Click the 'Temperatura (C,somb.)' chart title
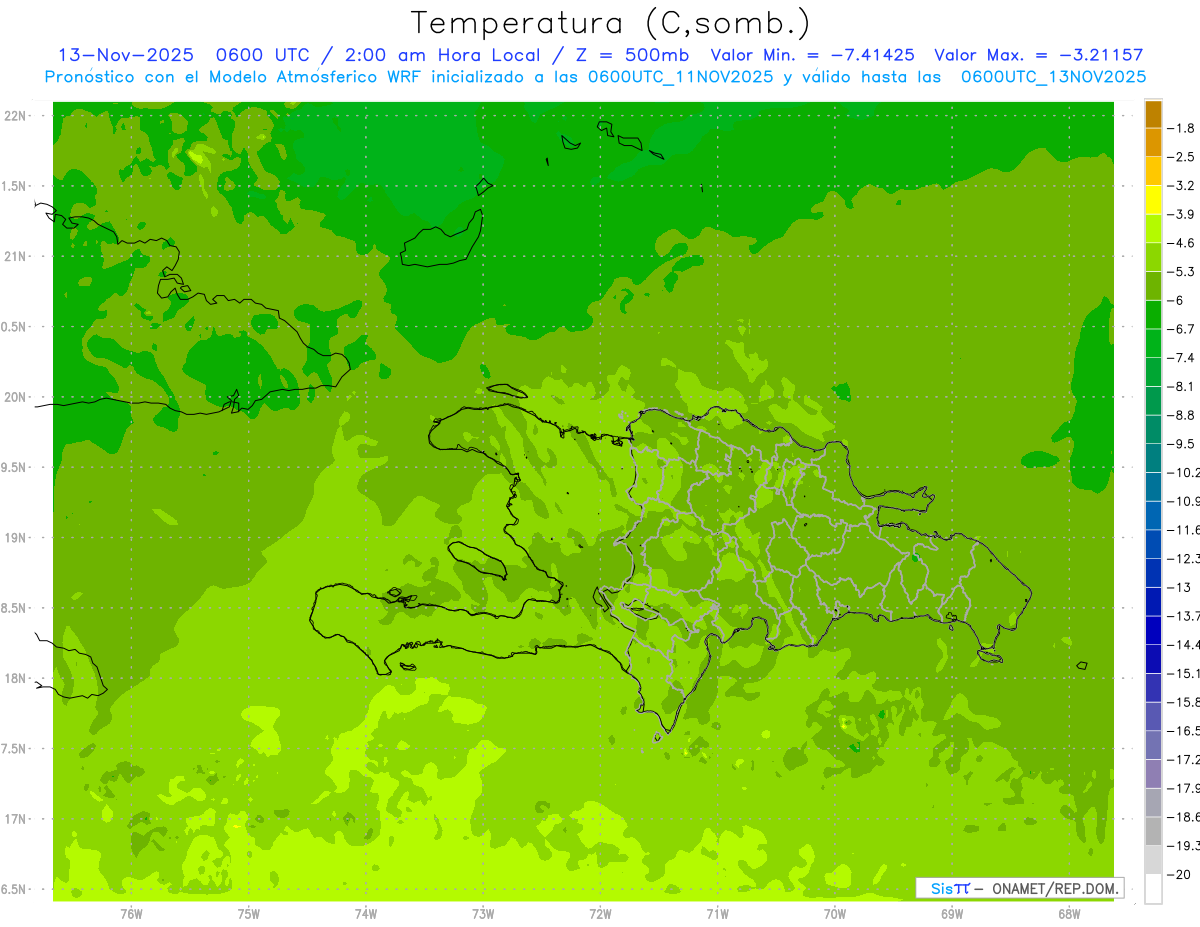This screenshot has width=1200, height=927. (x=610, y=23)
